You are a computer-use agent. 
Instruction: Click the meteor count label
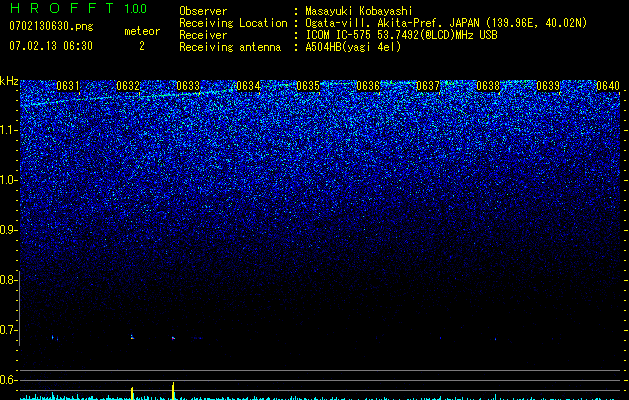(x=142, y=31)
